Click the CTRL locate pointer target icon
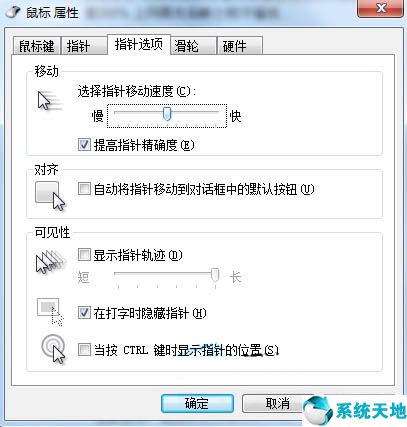 (x=53, y=349)
